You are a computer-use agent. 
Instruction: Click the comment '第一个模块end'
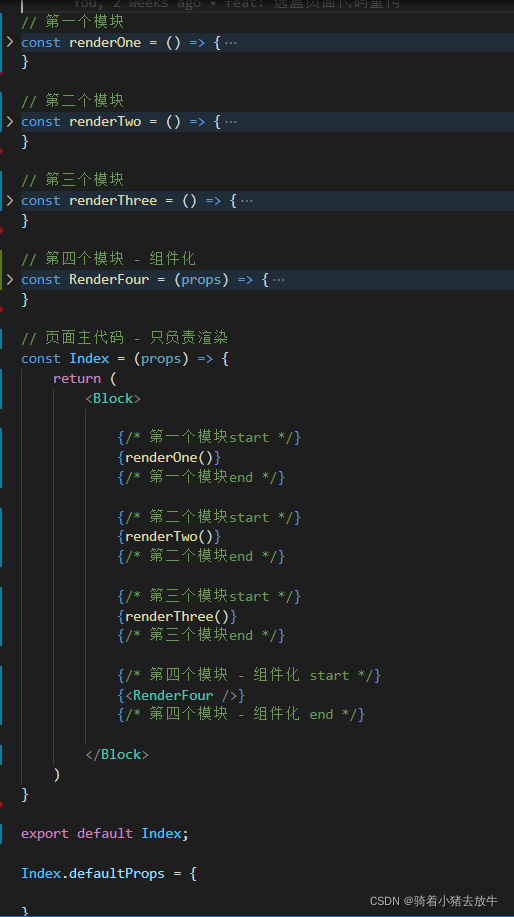(201, 477)
